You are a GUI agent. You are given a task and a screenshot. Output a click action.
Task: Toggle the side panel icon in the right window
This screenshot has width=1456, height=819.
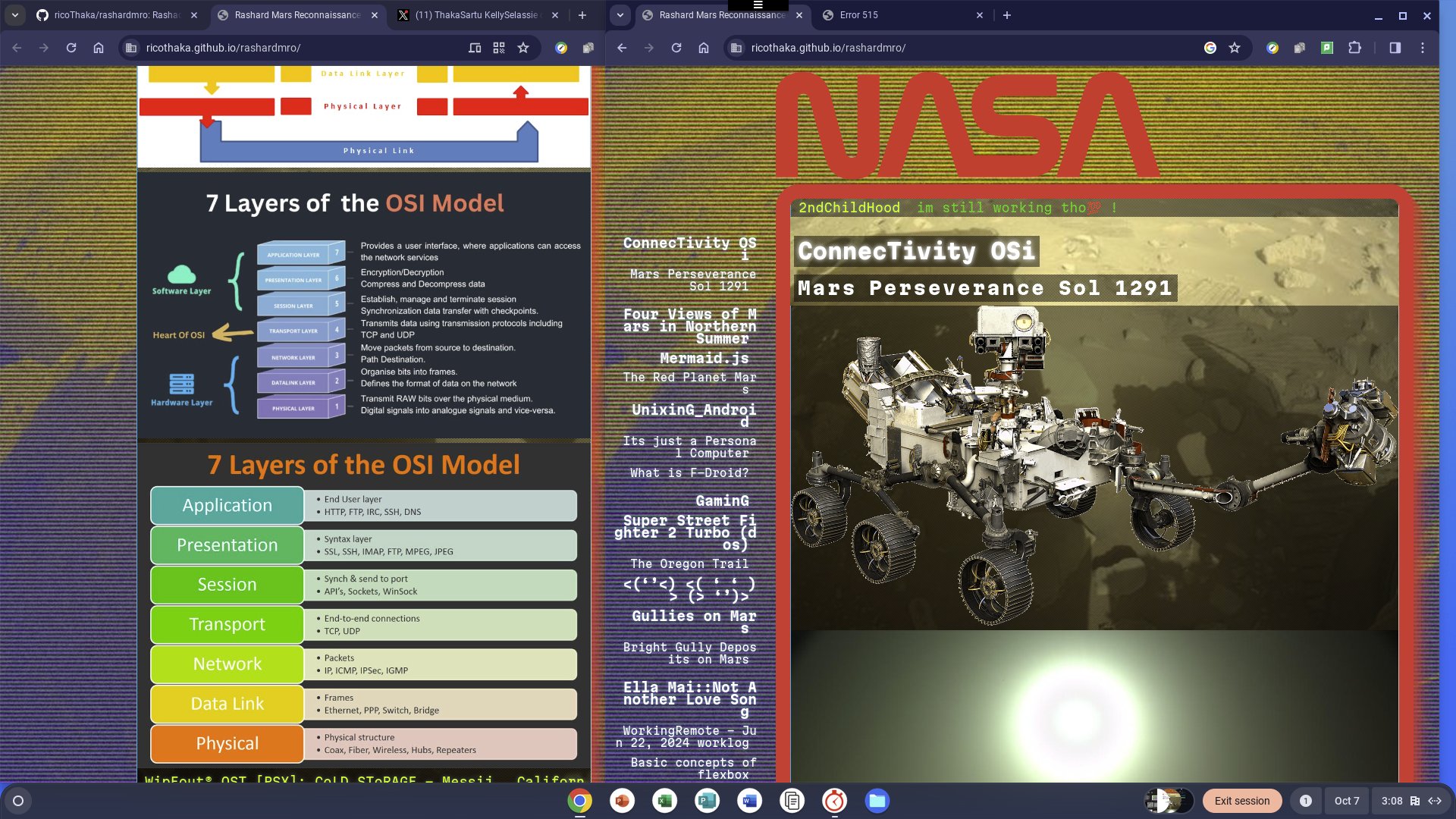point(1395,48)
